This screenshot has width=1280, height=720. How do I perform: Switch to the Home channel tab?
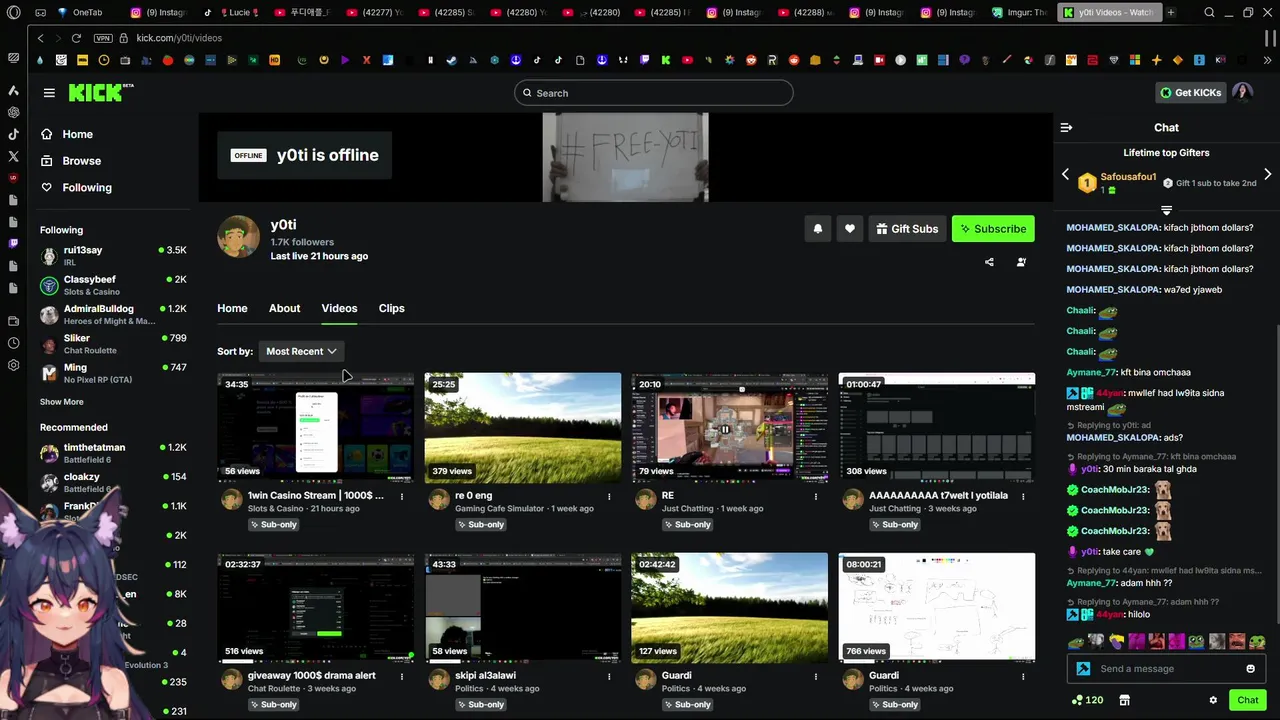(232, 308)
